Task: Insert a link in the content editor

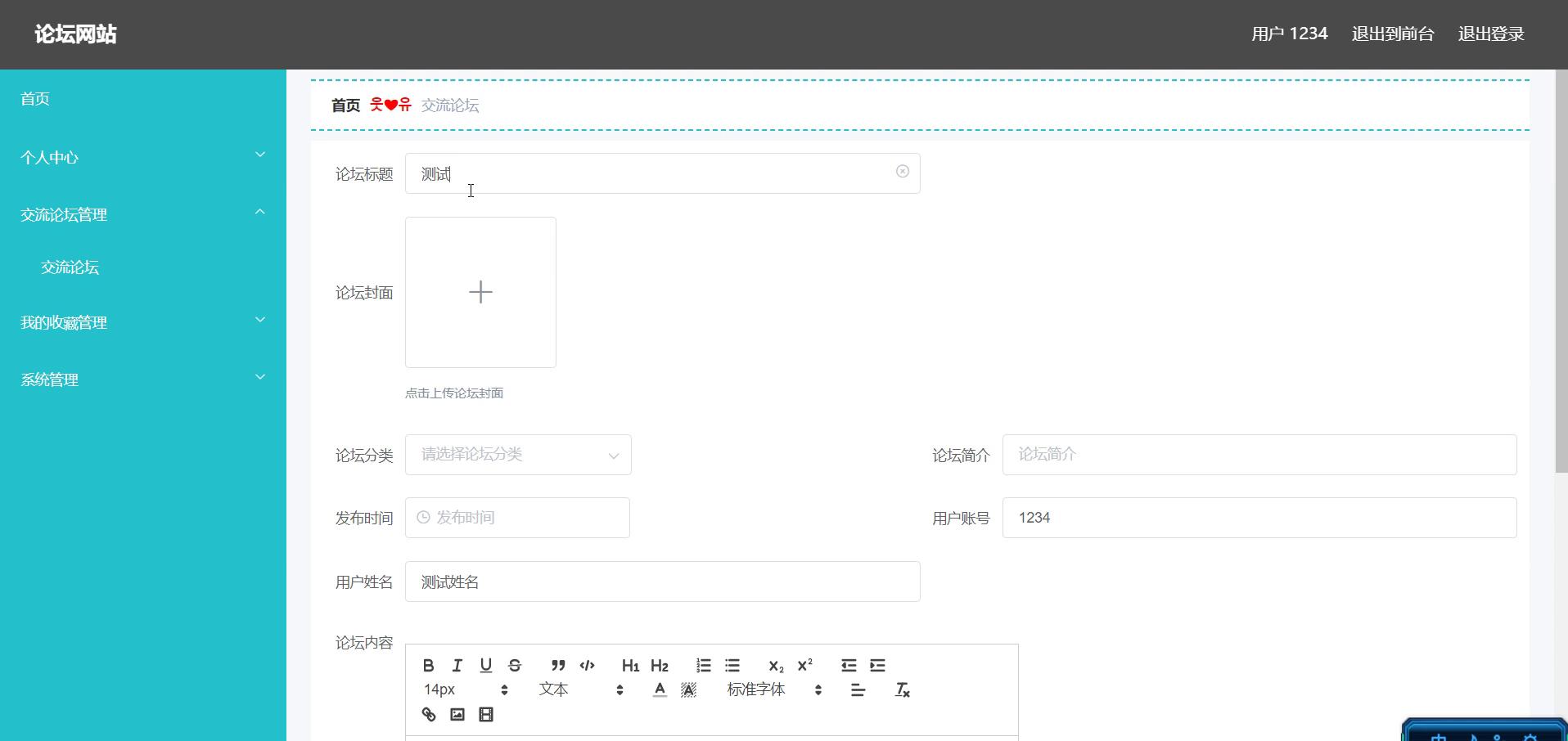Action: click(x=429, y=714)
